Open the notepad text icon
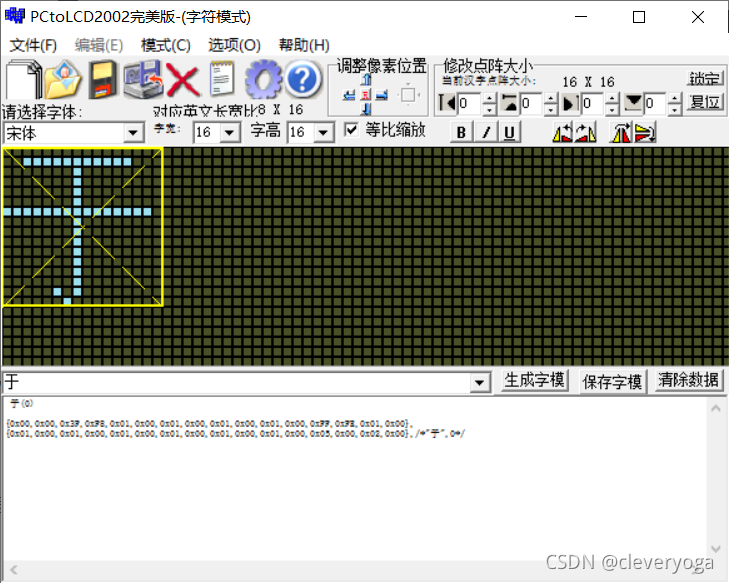Screen dimensions: 729x583 click(222, 79)
